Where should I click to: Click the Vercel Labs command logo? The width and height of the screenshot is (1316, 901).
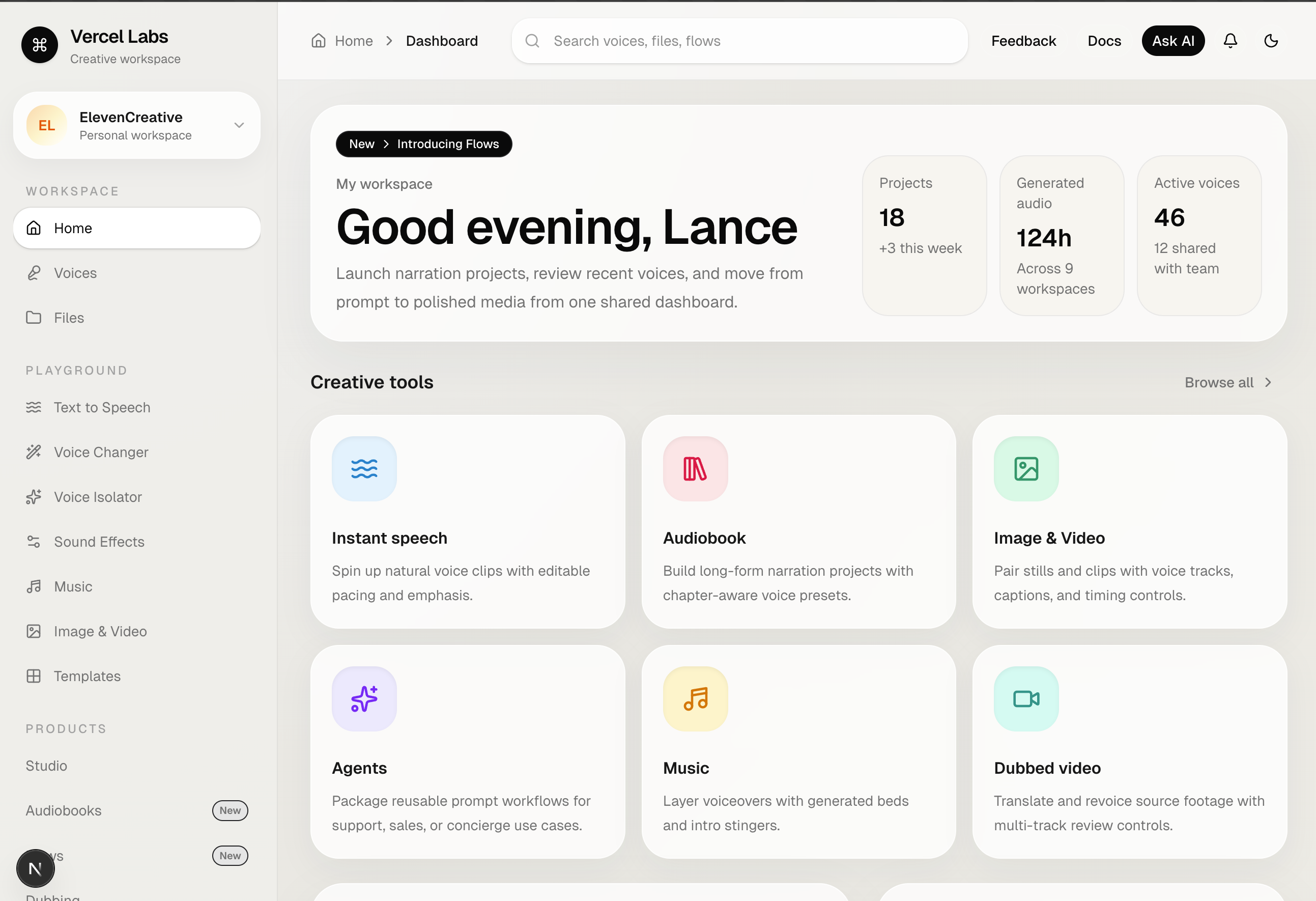[x=40, y=45]
